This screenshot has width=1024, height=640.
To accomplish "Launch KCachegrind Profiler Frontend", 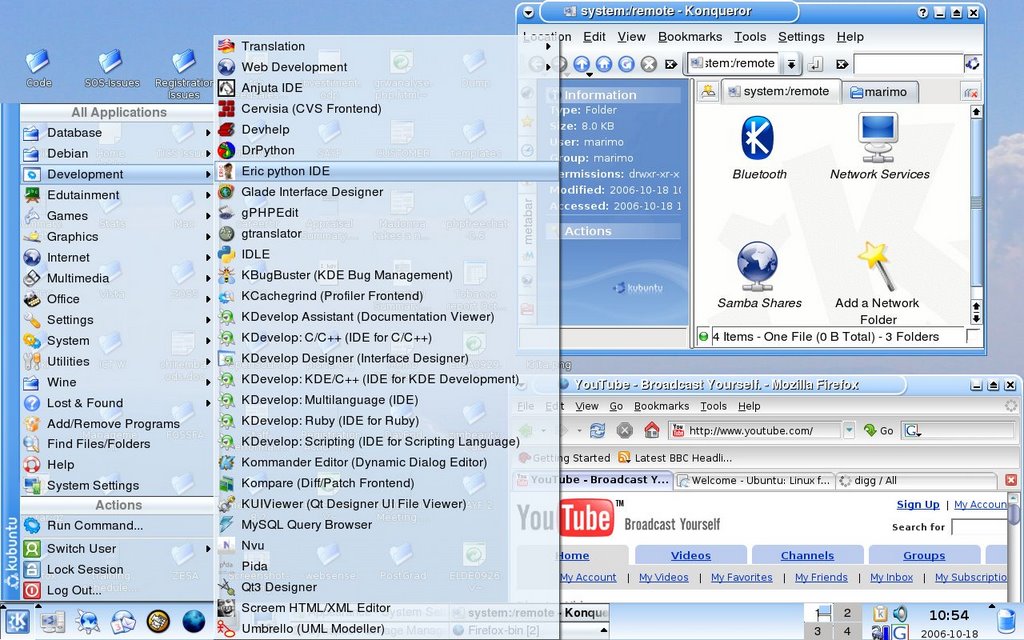I will 388,296.
